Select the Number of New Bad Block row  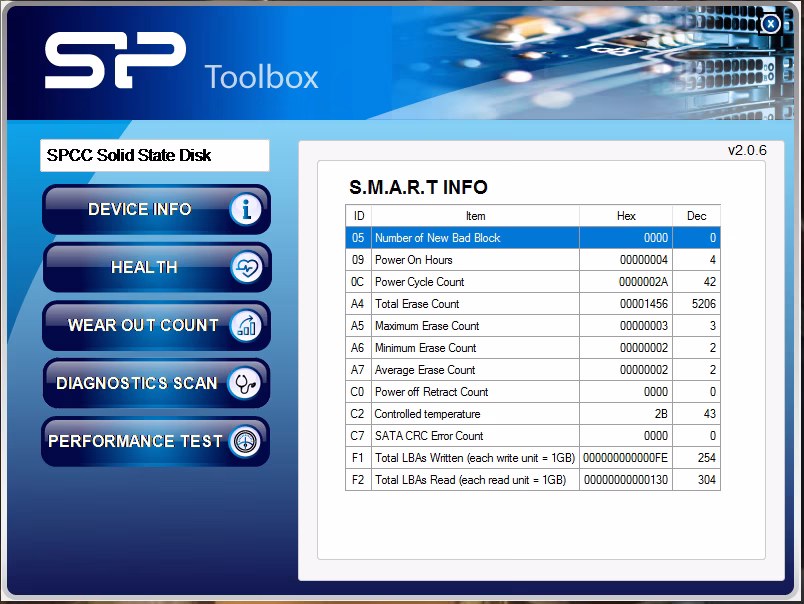tap(533, 238)
